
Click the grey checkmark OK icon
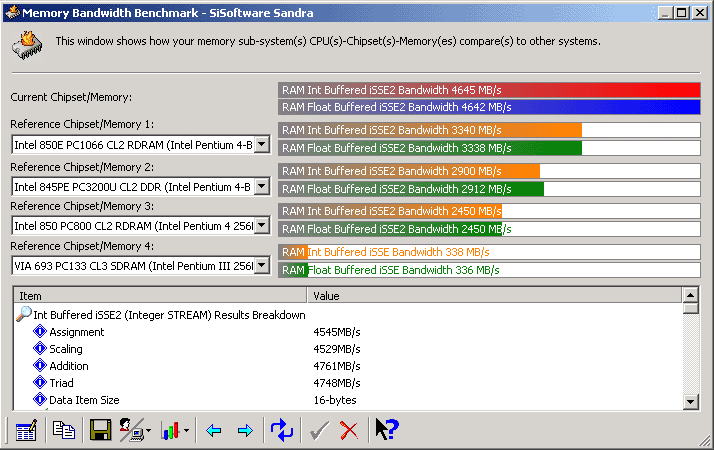click(319, 430)
